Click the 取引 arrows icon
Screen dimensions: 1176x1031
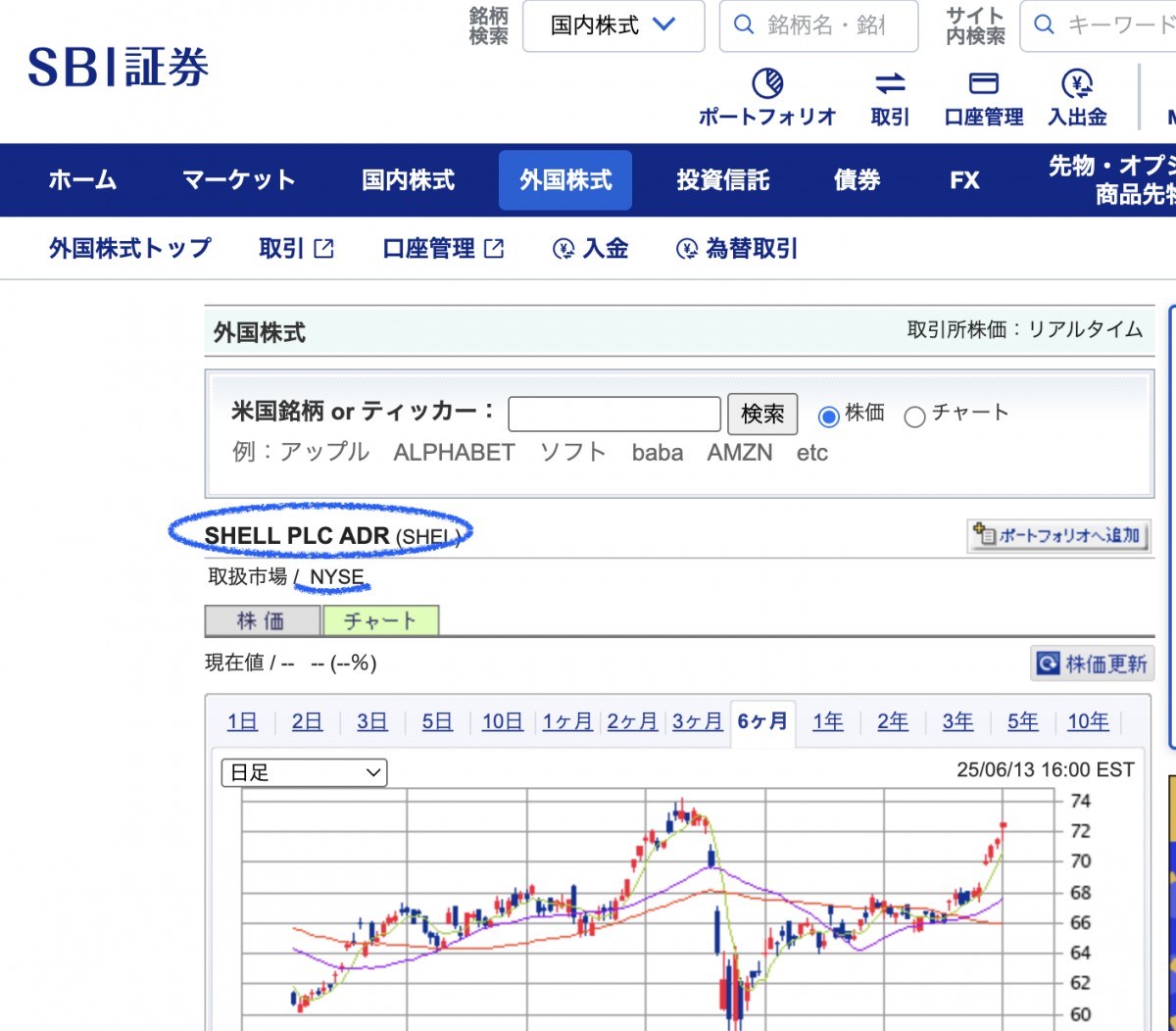click(890, 82)
